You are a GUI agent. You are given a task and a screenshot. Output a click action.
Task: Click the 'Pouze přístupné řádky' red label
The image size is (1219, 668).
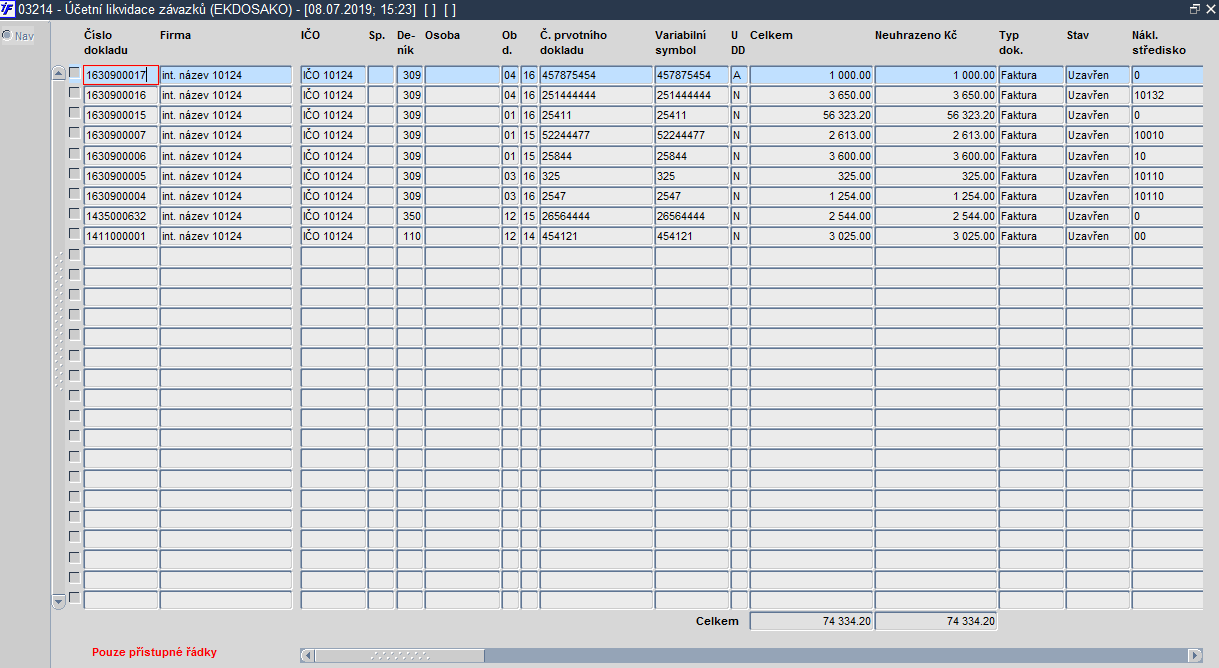pyautogui.click(x=154, y=652)
